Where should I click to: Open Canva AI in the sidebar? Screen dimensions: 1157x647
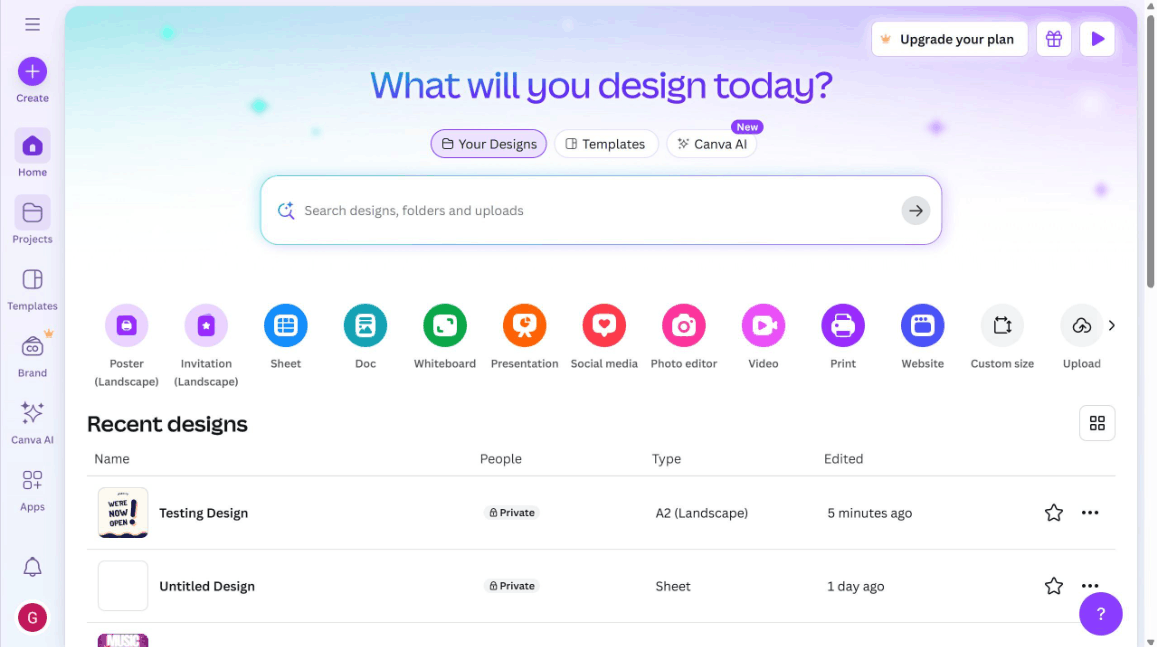coord(32,422)
